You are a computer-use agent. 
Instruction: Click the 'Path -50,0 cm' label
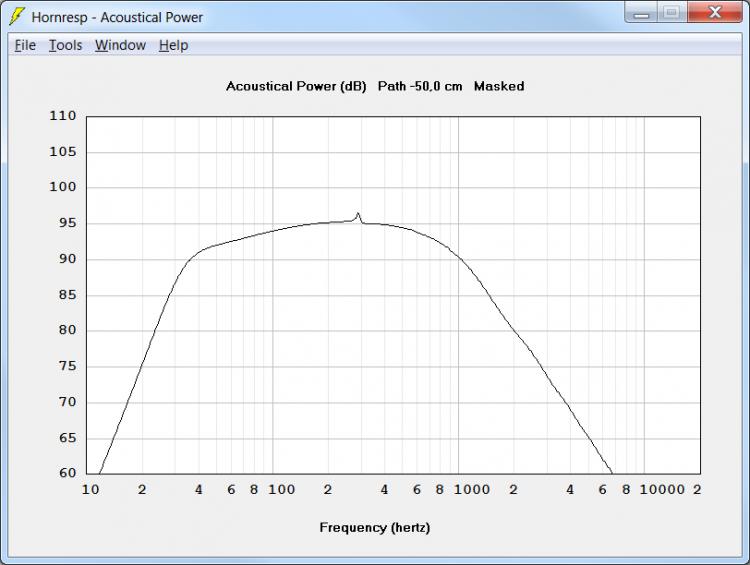(x=420, y=87)
